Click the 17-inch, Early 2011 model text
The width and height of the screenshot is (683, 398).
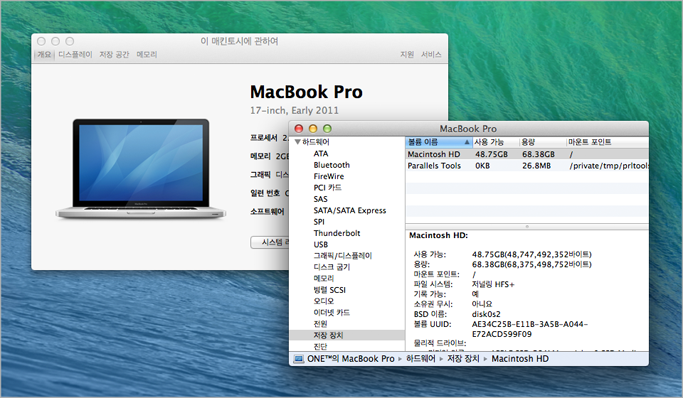294,111
